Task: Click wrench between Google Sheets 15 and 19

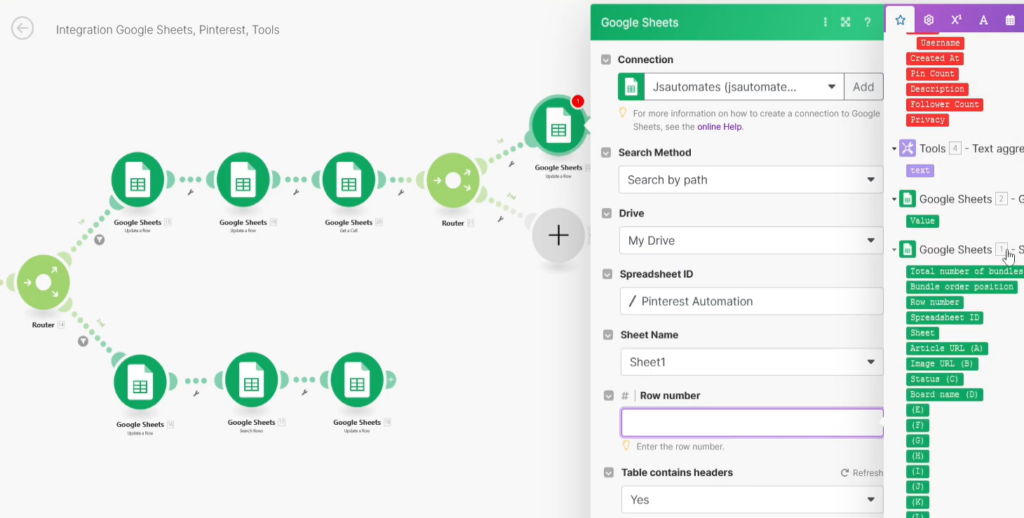Action: pyautogui.click(x=190, y=192)
